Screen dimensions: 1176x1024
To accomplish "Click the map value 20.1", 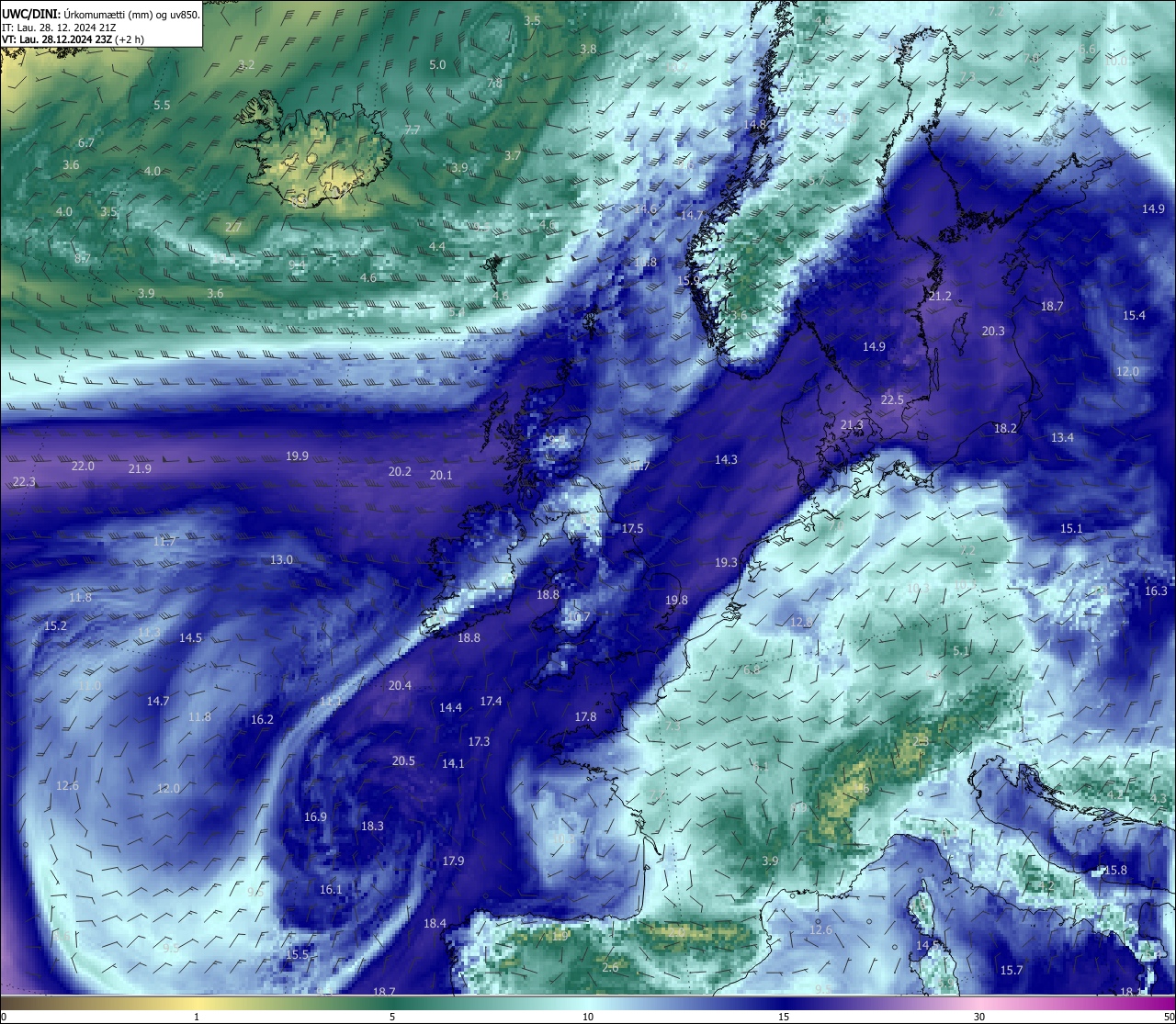I will 441,476.
